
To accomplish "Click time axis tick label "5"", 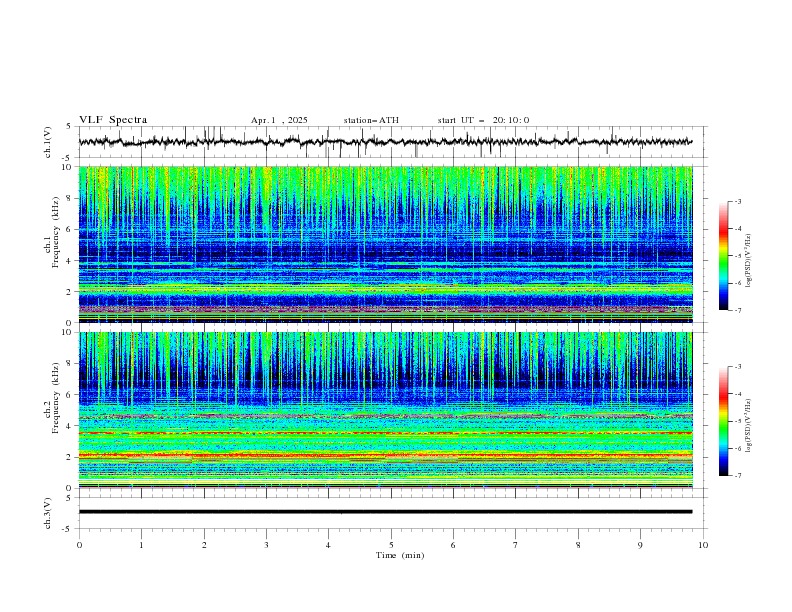I will pyautogui.click(x=391, y=545).
